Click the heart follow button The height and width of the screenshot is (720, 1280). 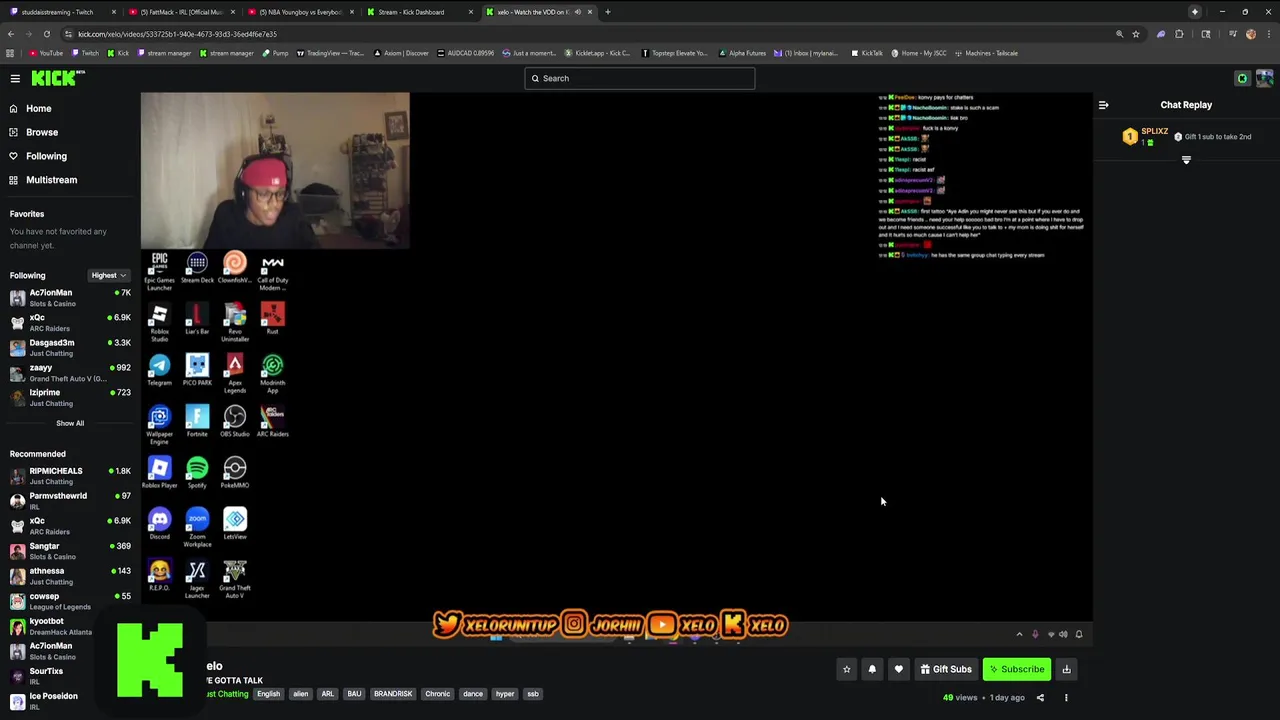pos(898,669)
